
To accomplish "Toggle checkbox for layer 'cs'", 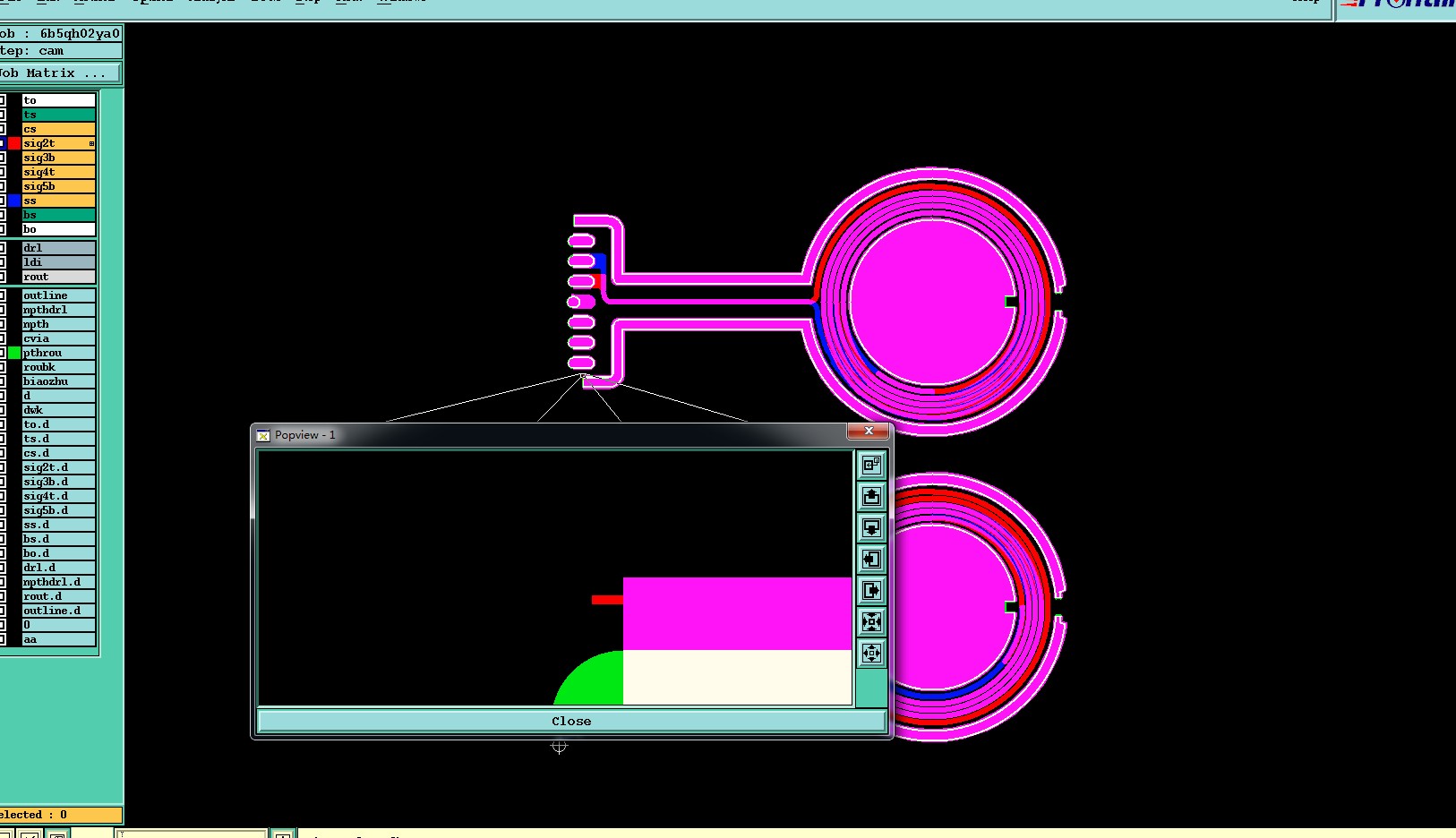I will (x=3, y=129).
